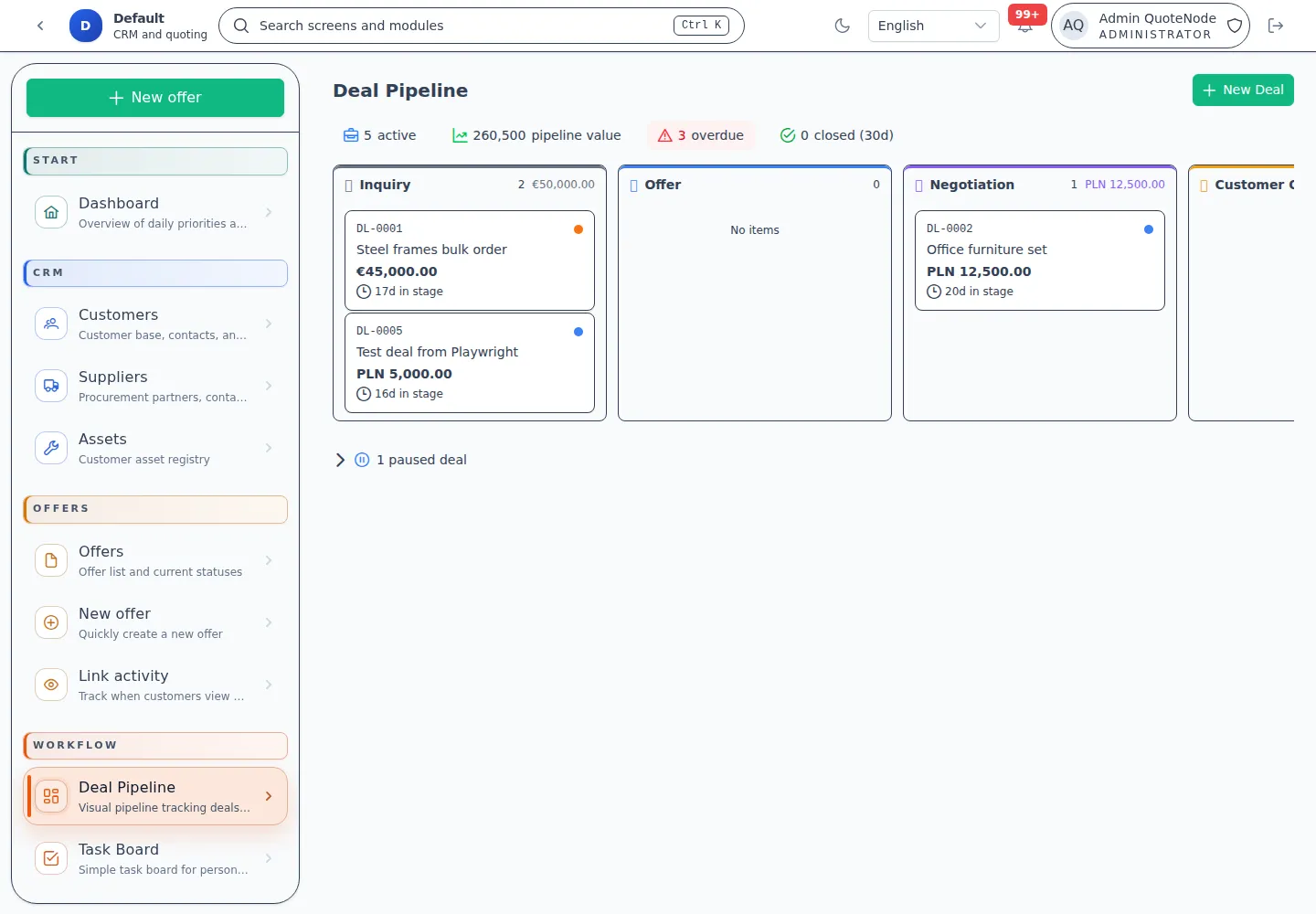Open the English language dropdown
Viewport: 1316px width, 914px height.
tap(933, 26)
